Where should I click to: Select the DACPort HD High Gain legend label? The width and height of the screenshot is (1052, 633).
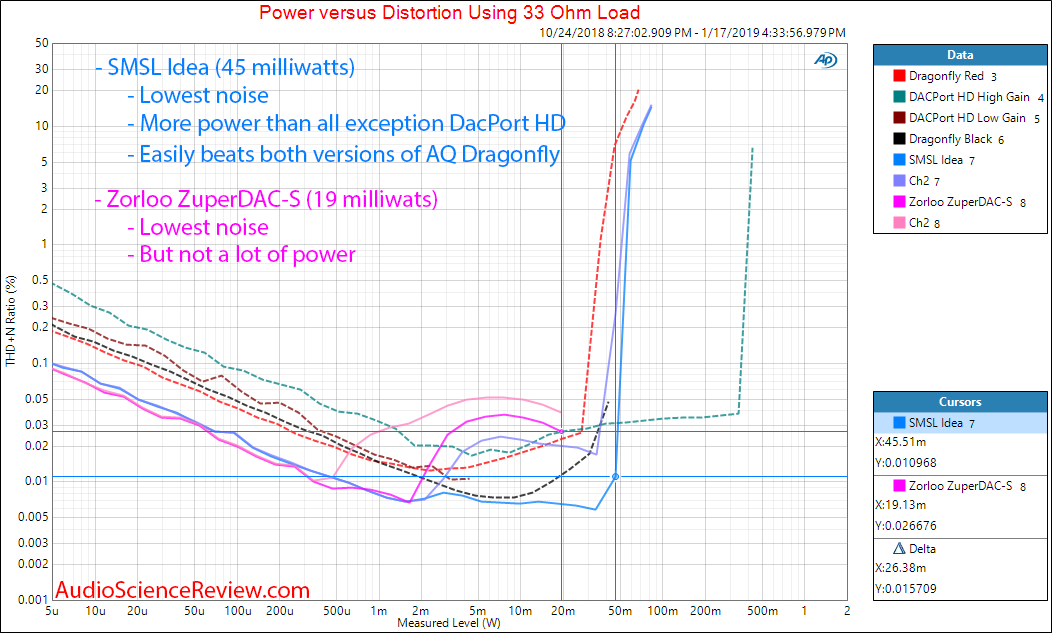click(x=969, y=97)
